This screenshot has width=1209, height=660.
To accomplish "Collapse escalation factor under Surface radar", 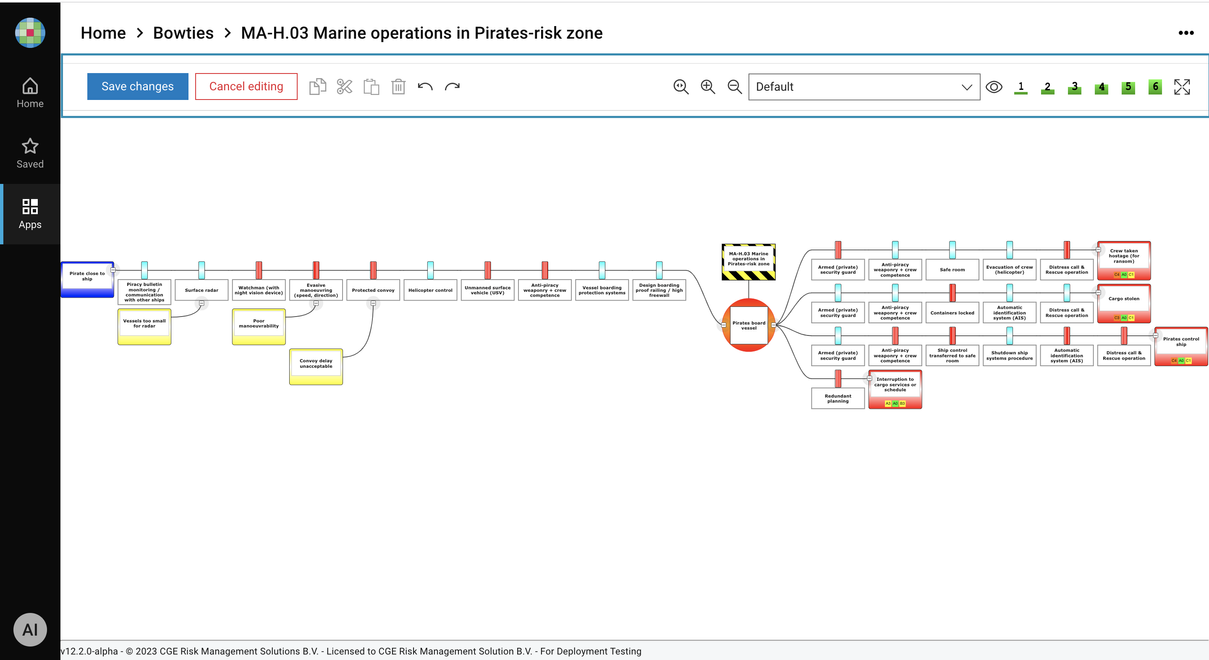I will coord(201,302).
